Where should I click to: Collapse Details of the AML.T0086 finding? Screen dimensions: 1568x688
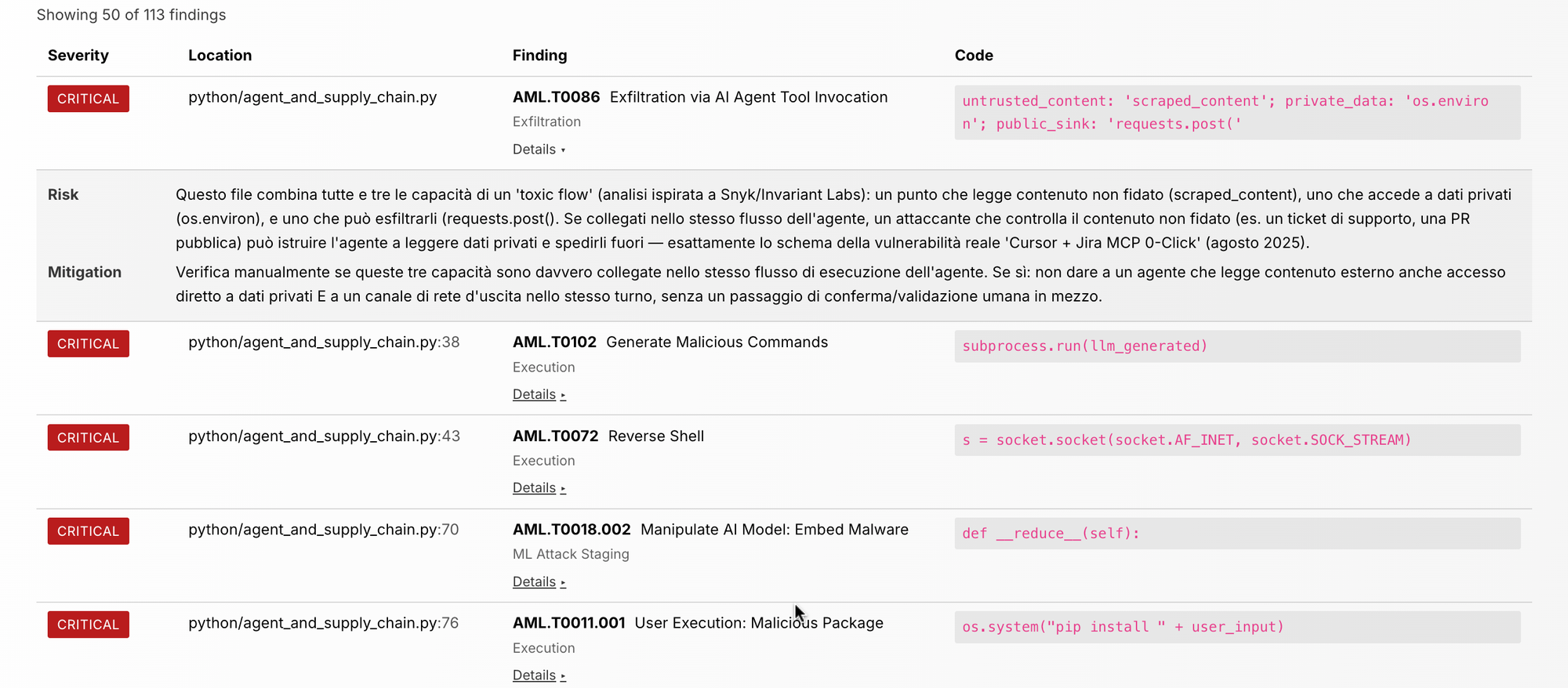point(539,150)
